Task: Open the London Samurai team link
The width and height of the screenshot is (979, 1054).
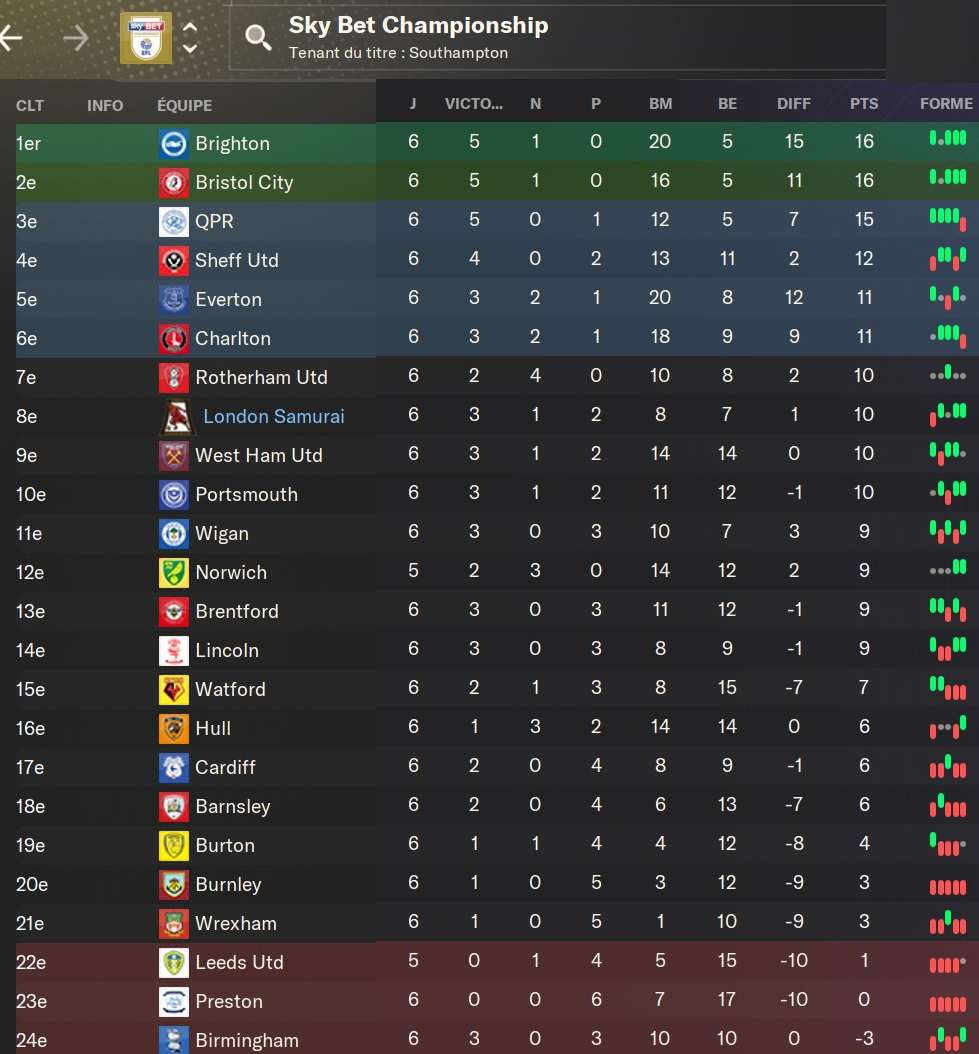Action: (x=274, y=416)
